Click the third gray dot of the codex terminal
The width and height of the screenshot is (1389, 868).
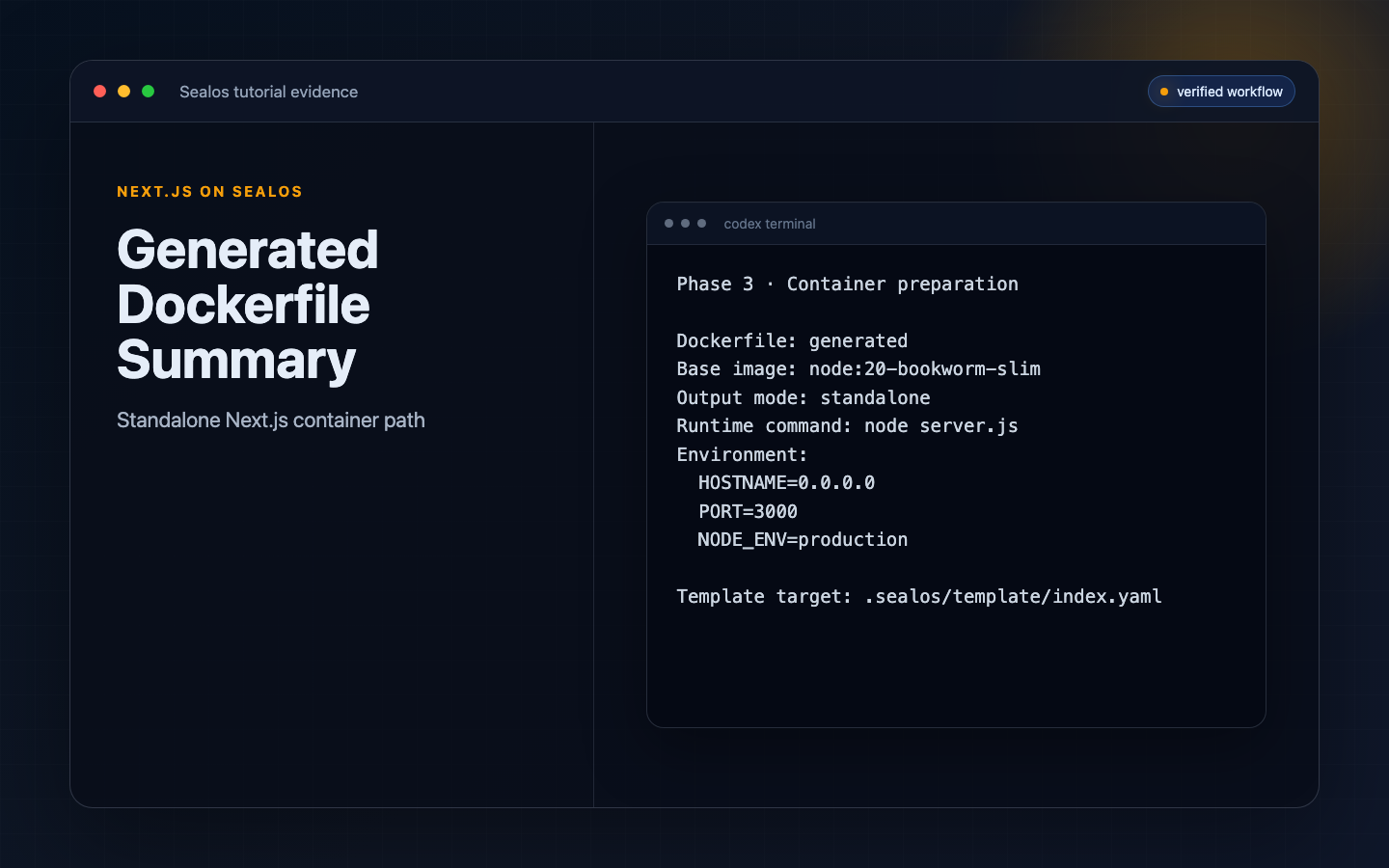(702, 224)
